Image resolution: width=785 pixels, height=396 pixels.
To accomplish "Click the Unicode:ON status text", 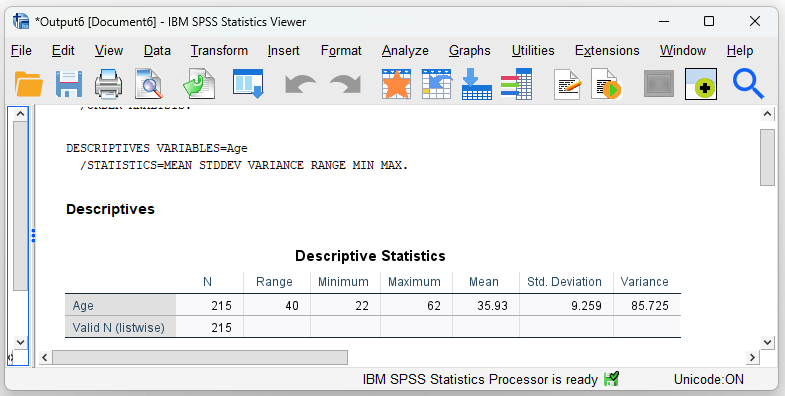I will click(x=708, y=379).
